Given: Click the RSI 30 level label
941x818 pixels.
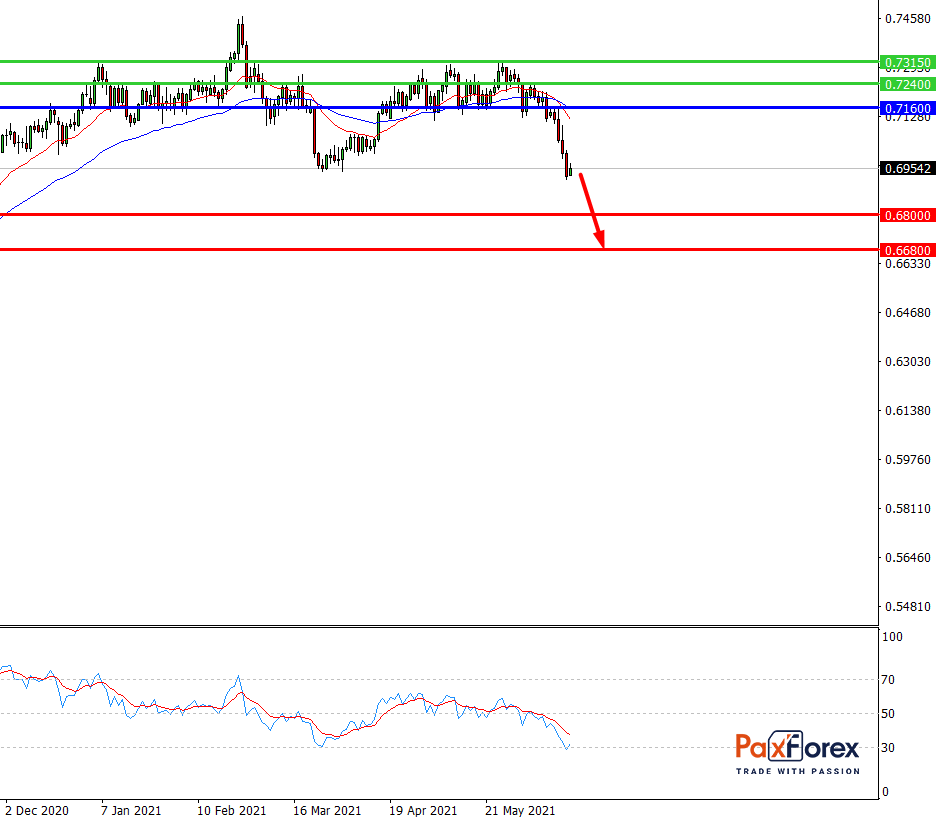Looking at the screenshot, I should click(x=888, y=748).
